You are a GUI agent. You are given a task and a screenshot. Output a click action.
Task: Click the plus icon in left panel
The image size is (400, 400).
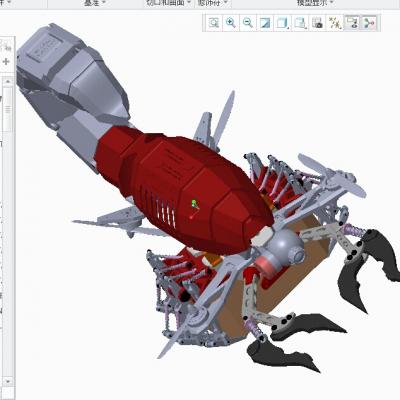[x=6, y=62]
